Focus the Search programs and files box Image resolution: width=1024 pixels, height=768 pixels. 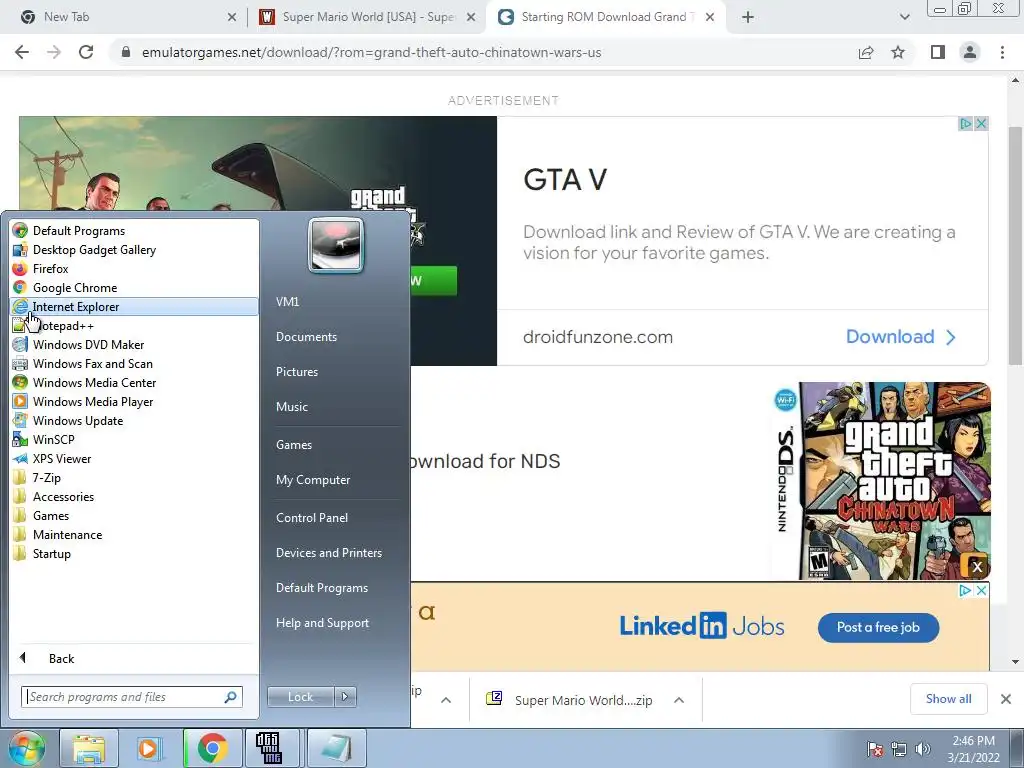pos(131,697)
